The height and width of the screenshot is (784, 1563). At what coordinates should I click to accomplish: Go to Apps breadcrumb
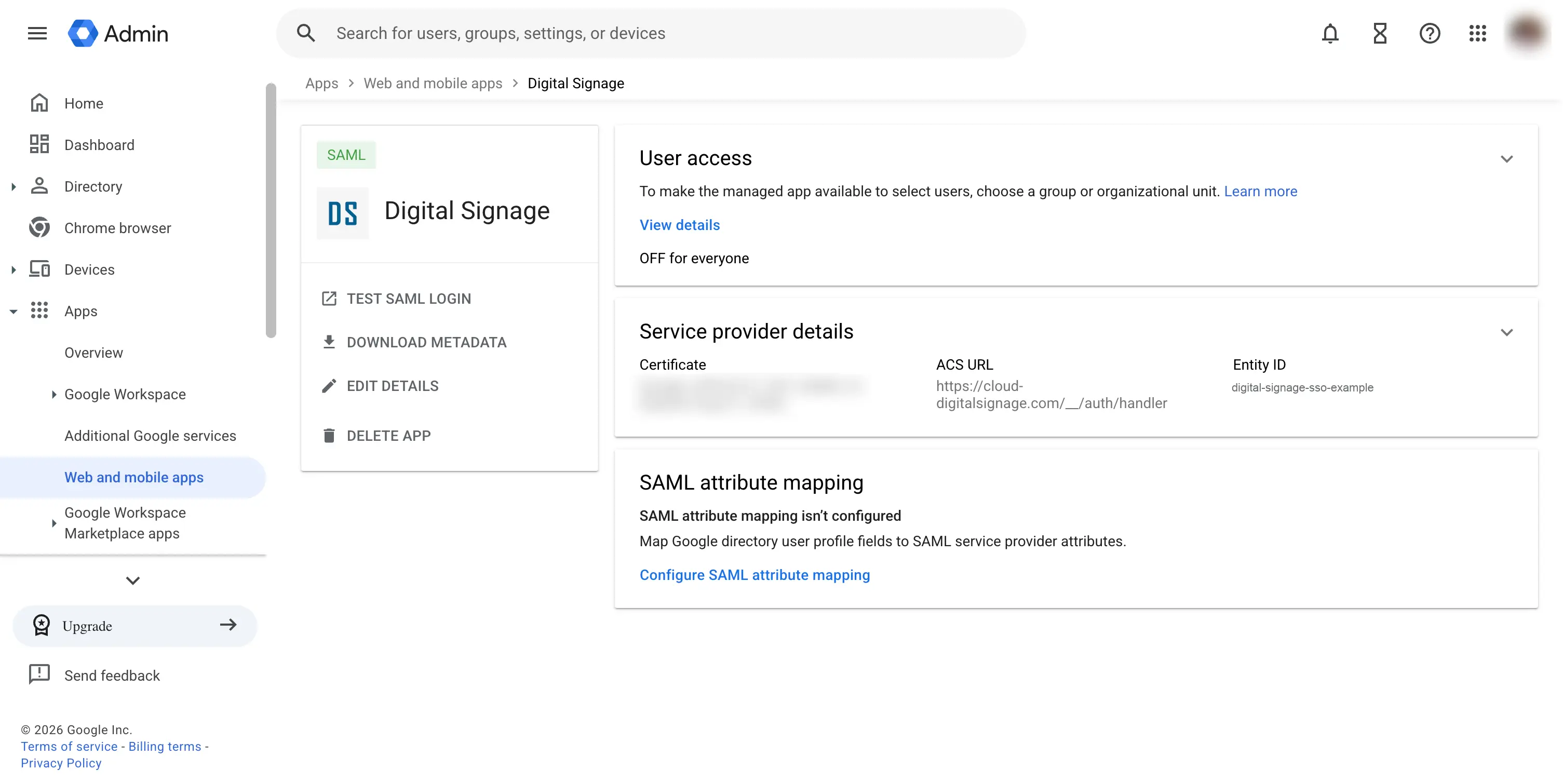pyautogui.click(x=321, y=83)
